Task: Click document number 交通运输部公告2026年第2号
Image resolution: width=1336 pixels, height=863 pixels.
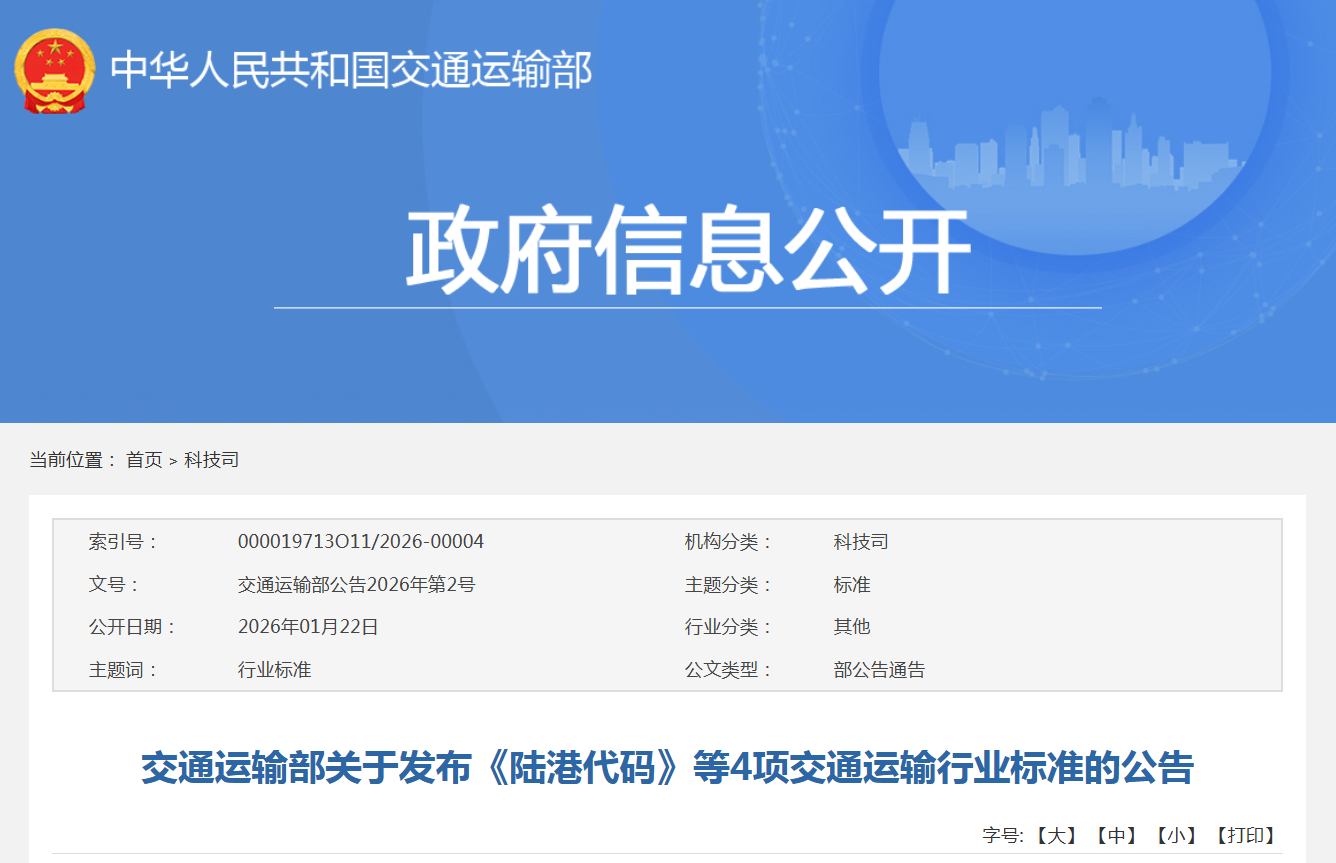Action: coord(356,585)
